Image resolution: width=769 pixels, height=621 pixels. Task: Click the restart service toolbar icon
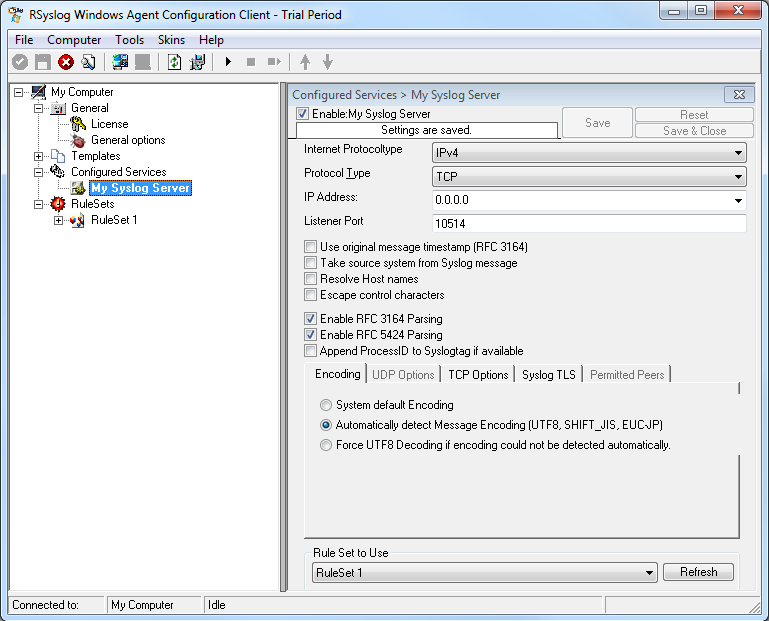pos(274,62)
